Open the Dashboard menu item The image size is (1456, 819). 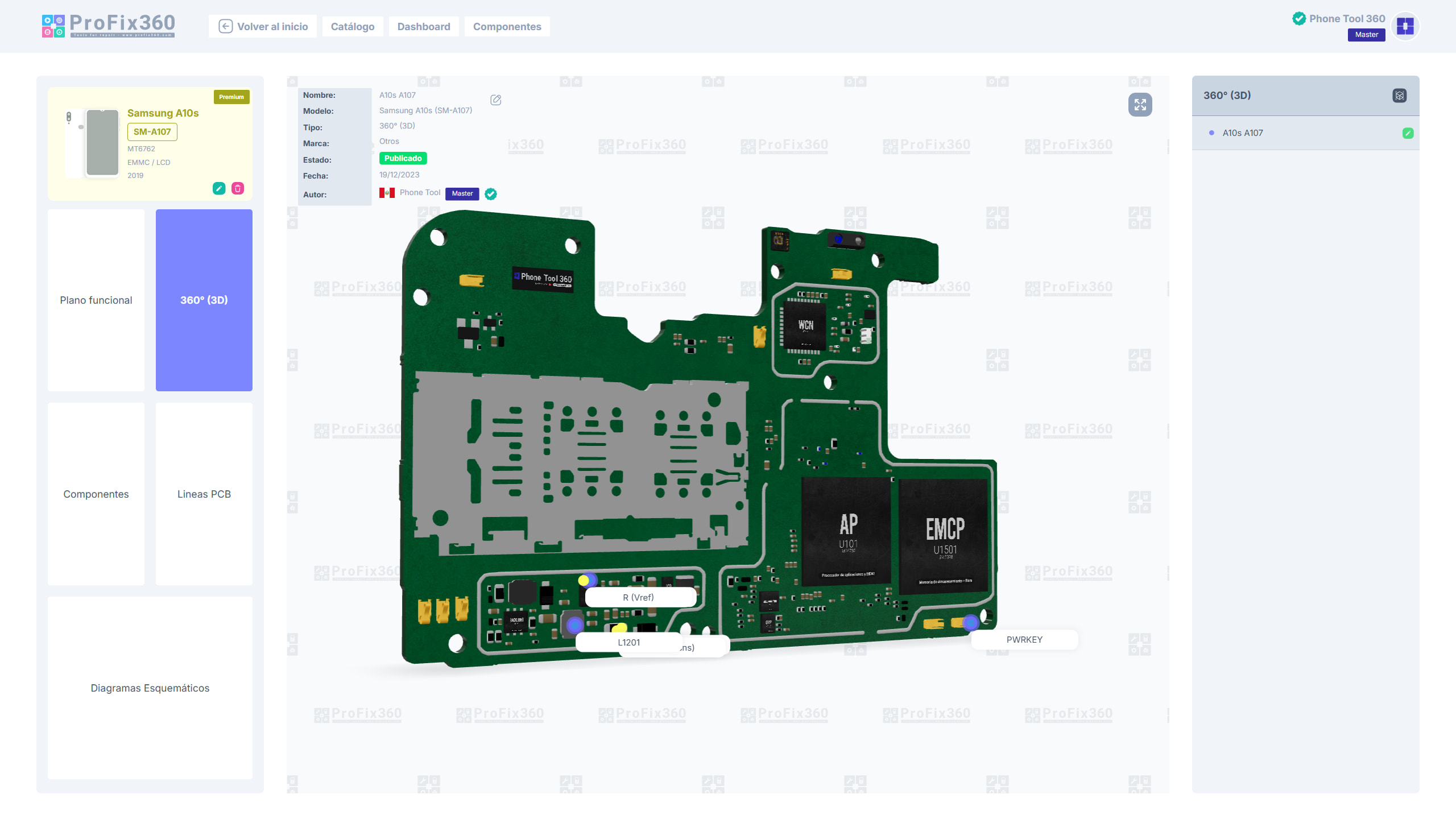click(423, 27)
